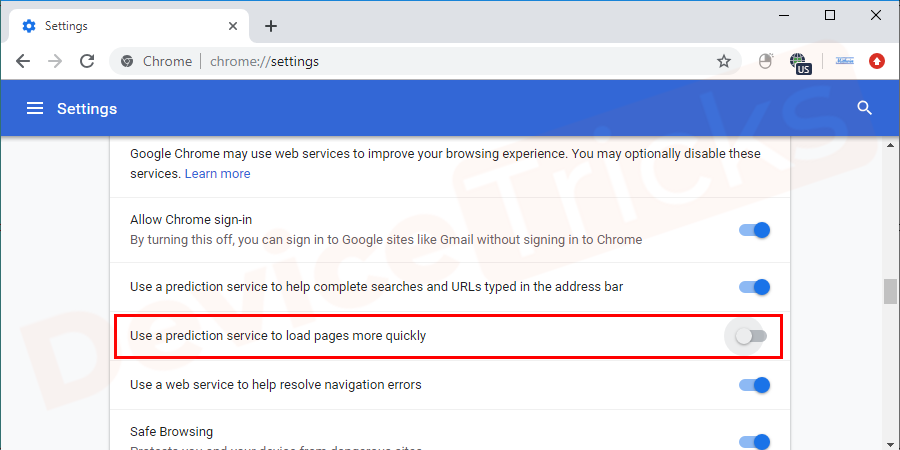Image resolution: width=900 pixels, height=450 pixels.
Task: Open the hamburger menu beside Settings
Action: coord(35,108)
